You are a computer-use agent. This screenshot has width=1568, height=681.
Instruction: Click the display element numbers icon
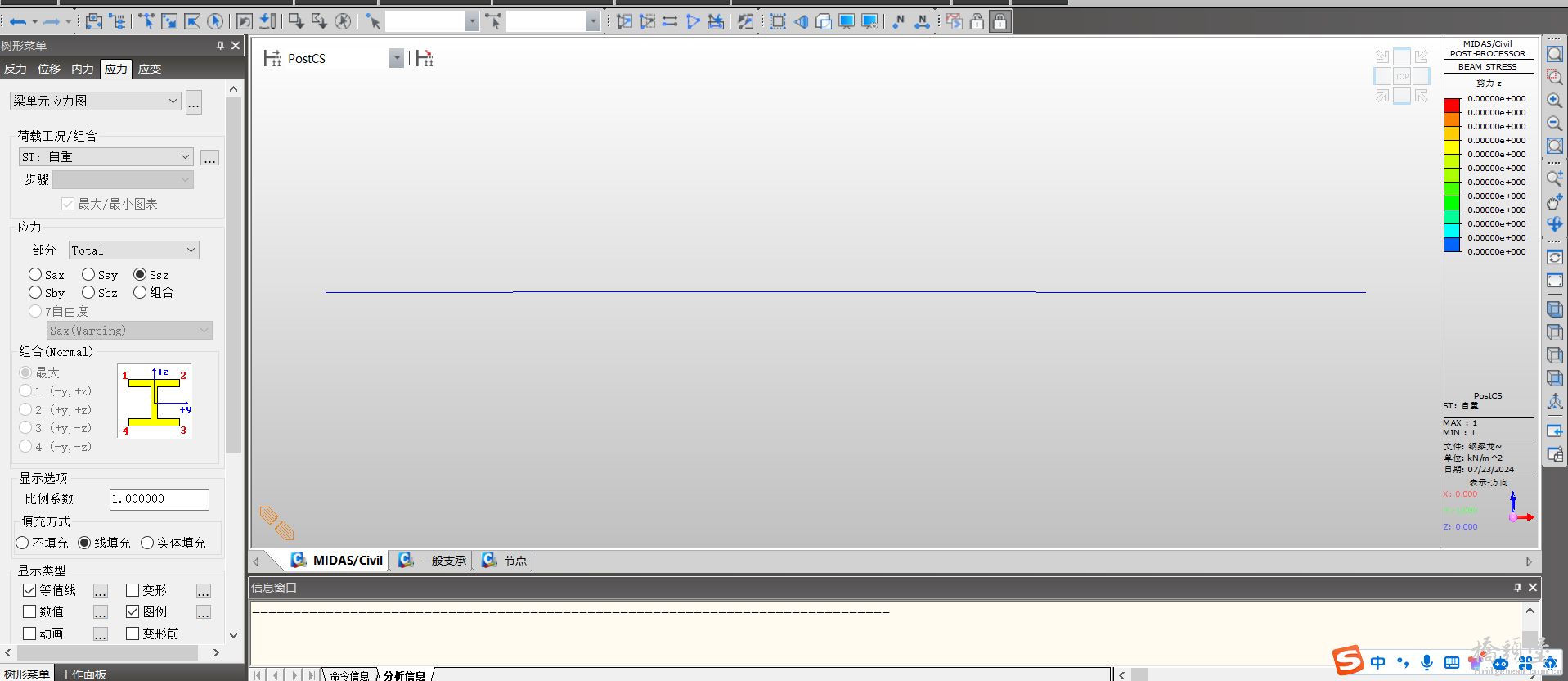tap(922, 21)
